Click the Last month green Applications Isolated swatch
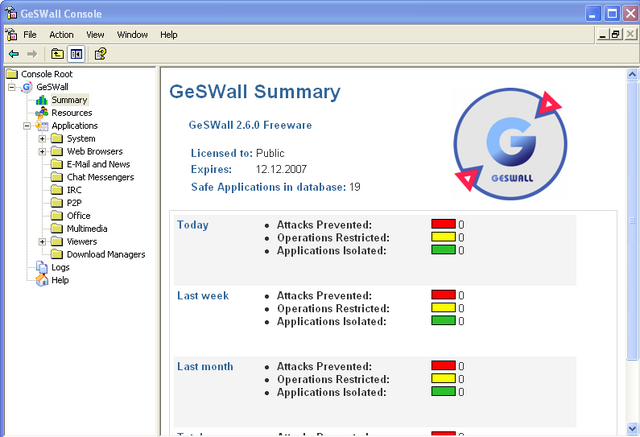This screenshot has width=640, height=437. point(443,391)
